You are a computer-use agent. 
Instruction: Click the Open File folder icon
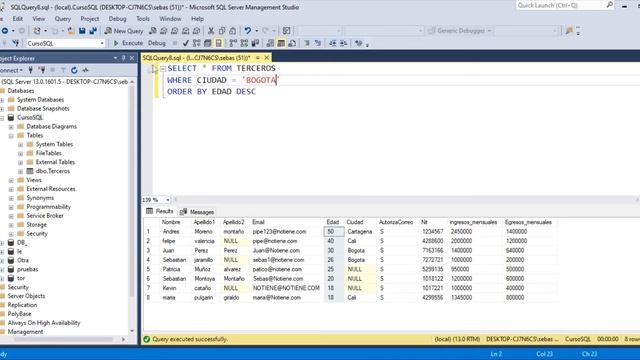pos(71,31)
